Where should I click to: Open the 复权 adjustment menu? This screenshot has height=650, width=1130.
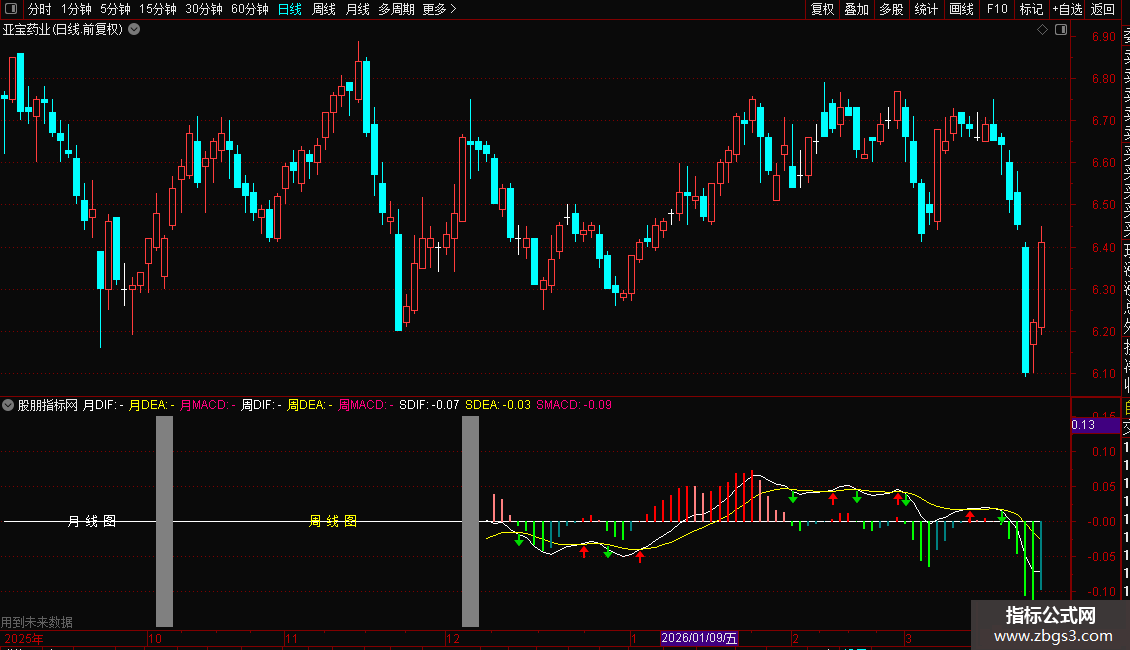point(822,9)
